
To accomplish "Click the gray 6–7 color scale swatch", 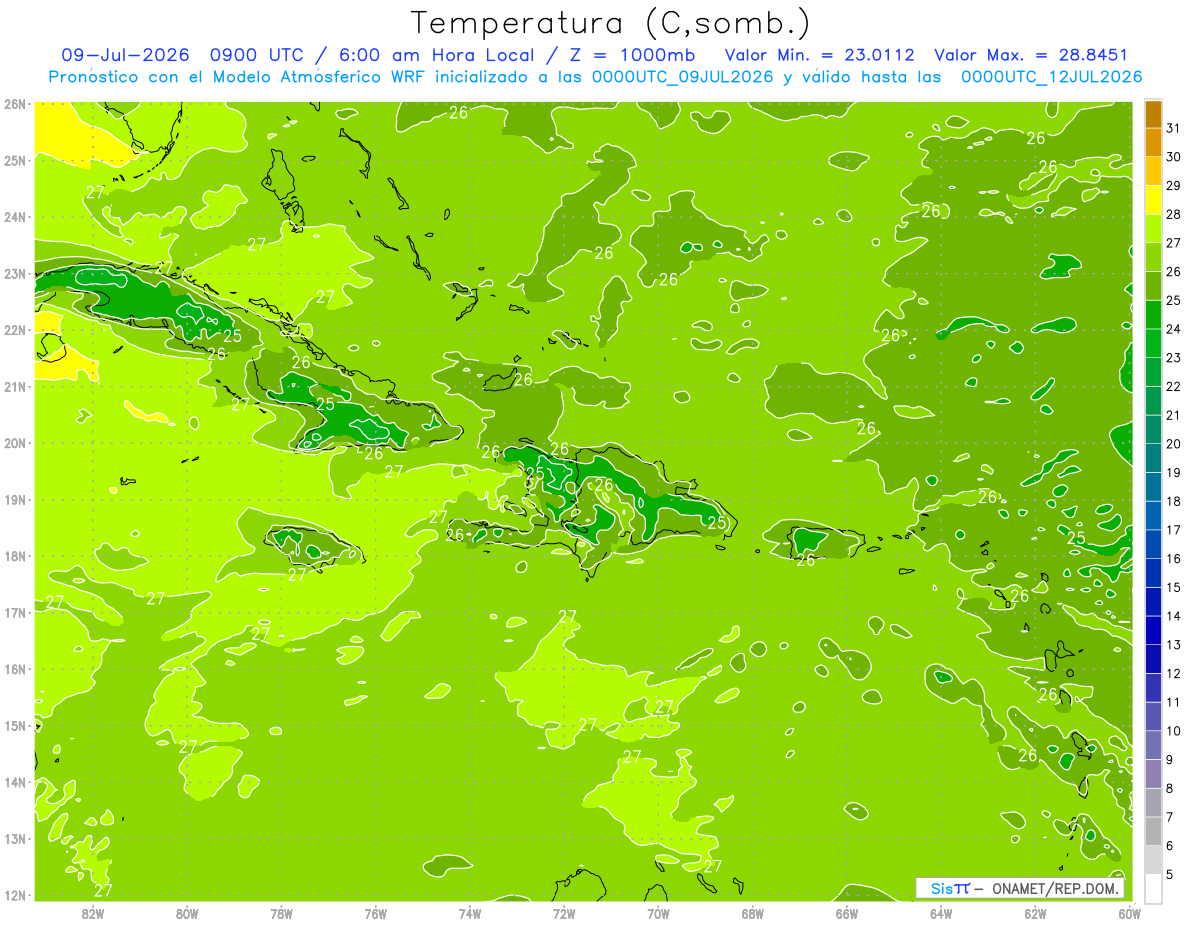I will point(1153,831).
